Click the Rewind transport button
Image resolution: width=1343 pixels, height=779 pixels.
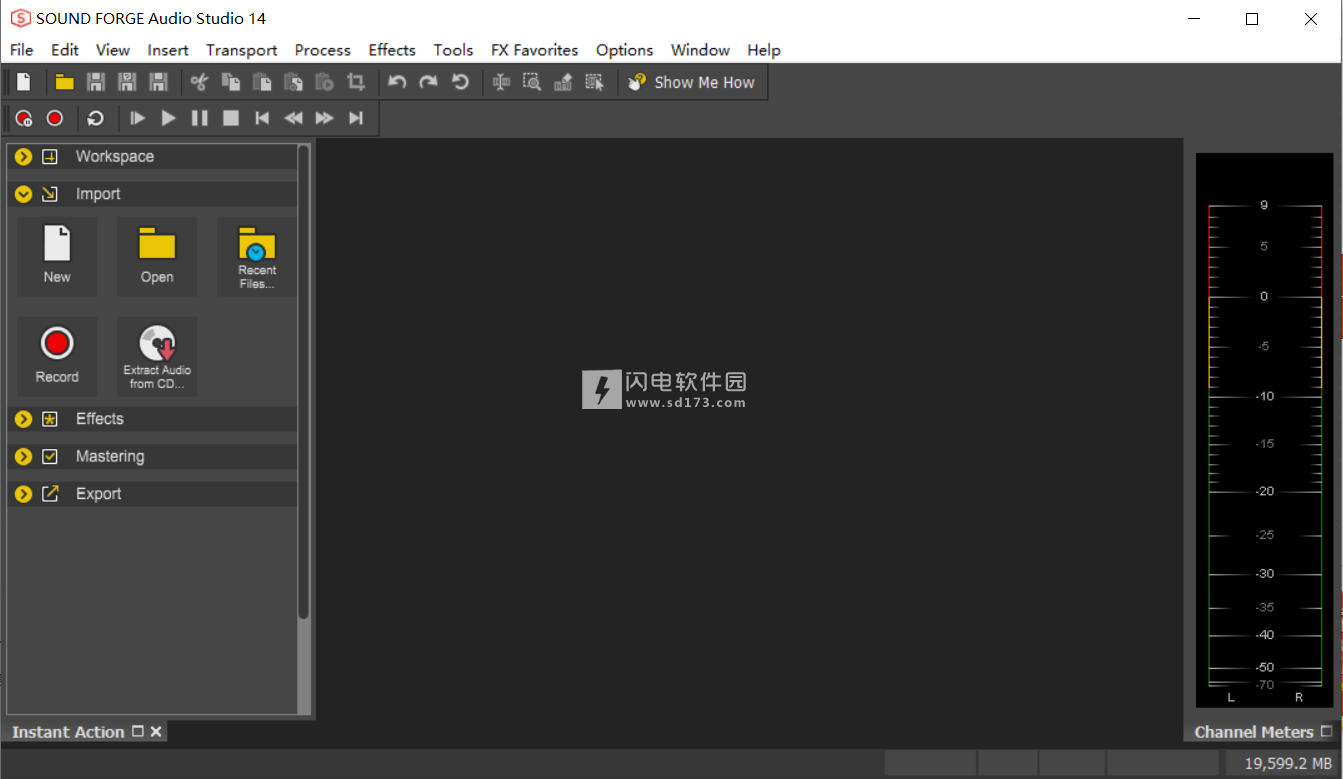293,118
